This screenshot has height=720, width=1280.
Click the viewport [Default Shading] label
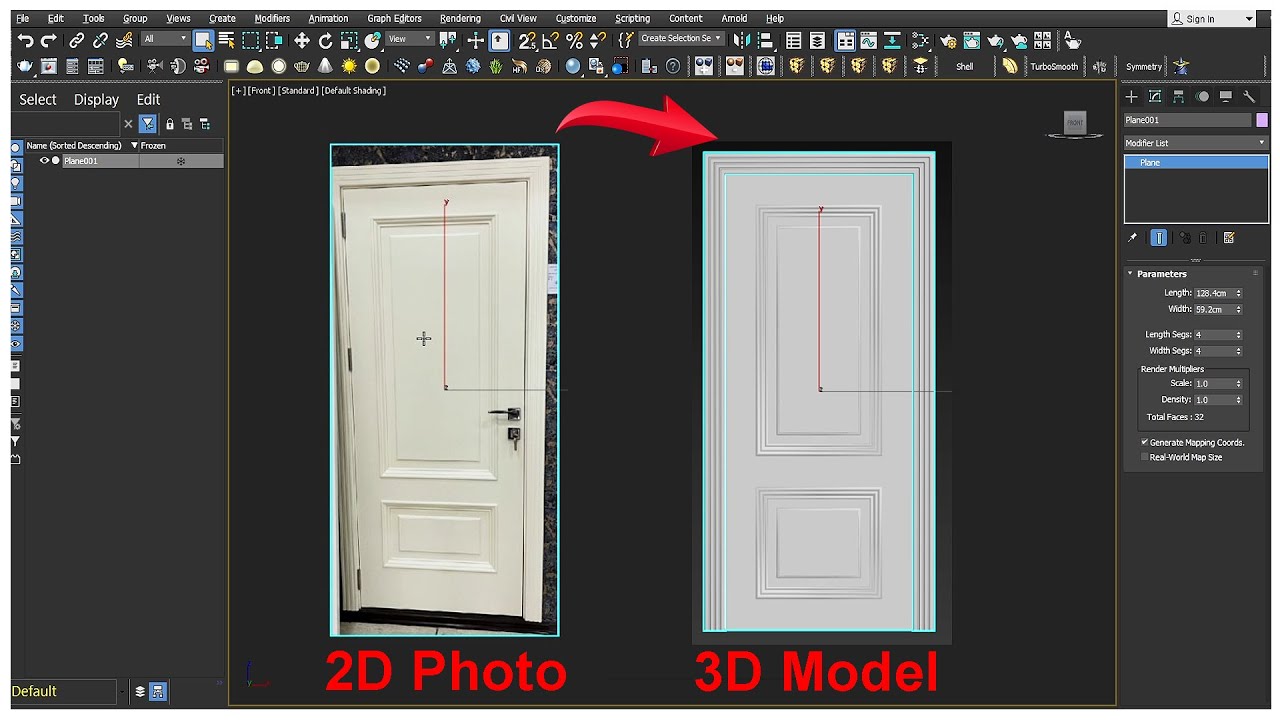[354, 90]
